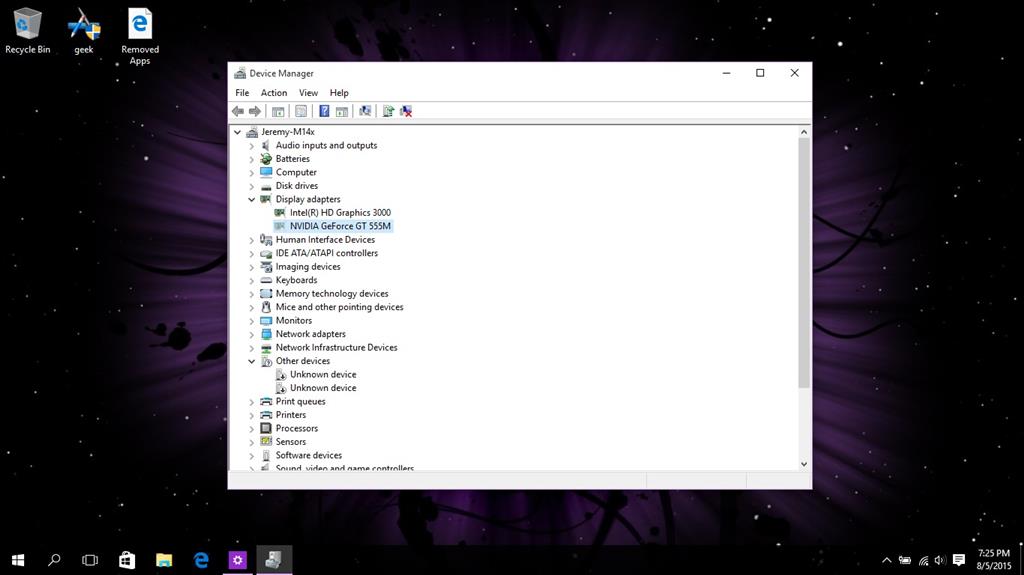1024x575 pixels.
Task: Select the Printers category row
Action: [x=291, y=415]
